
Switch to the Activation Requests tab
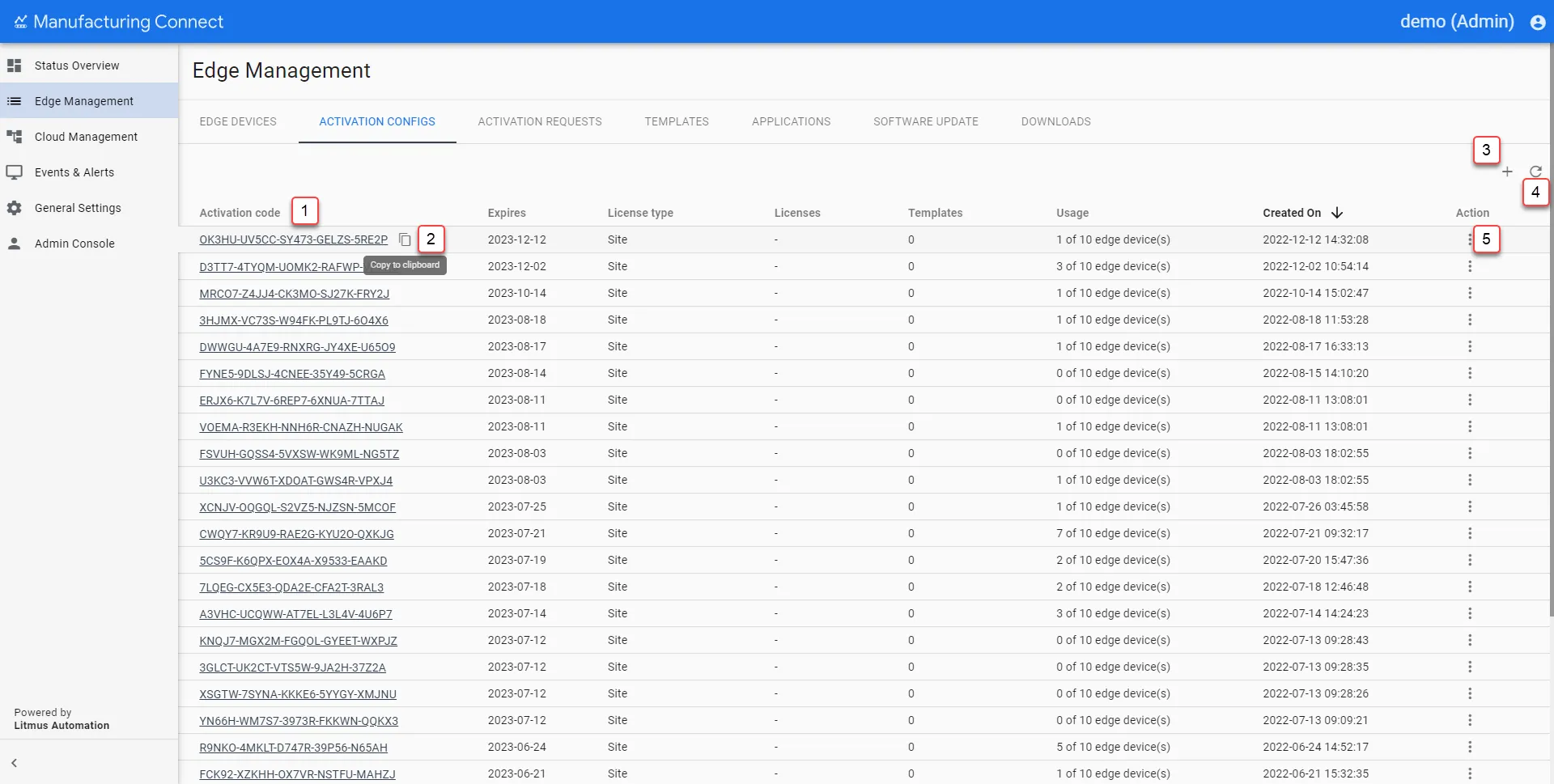tap(540, 121)
